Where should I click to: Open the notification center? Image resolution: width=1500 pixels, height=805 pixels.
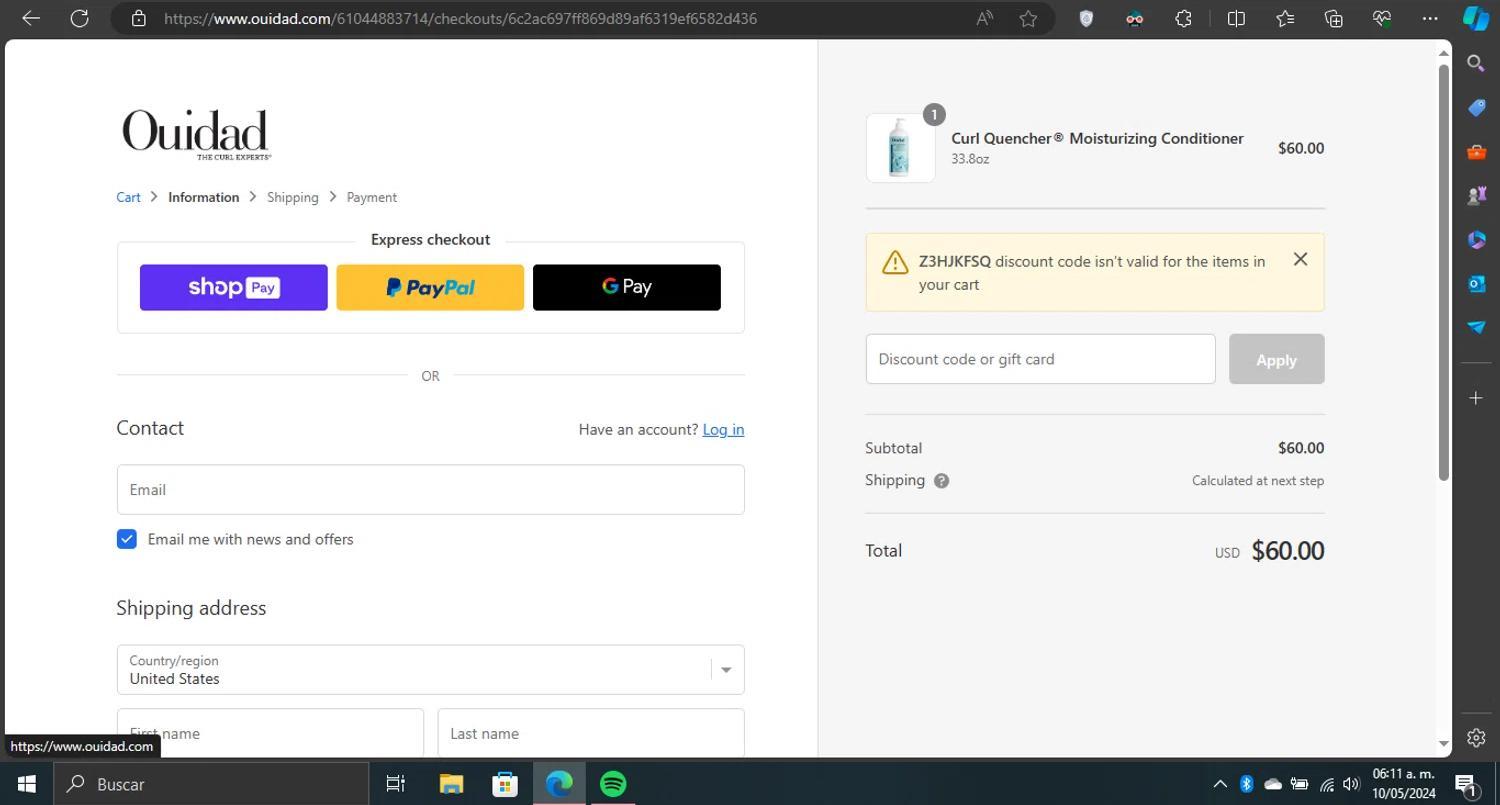[1465, 784]
